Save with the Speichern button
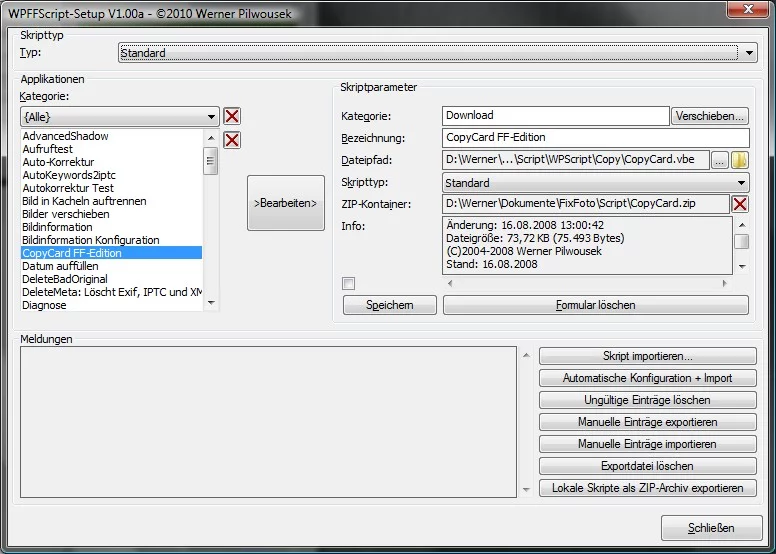Screen dimensions: 776x554 click(389, 305)
